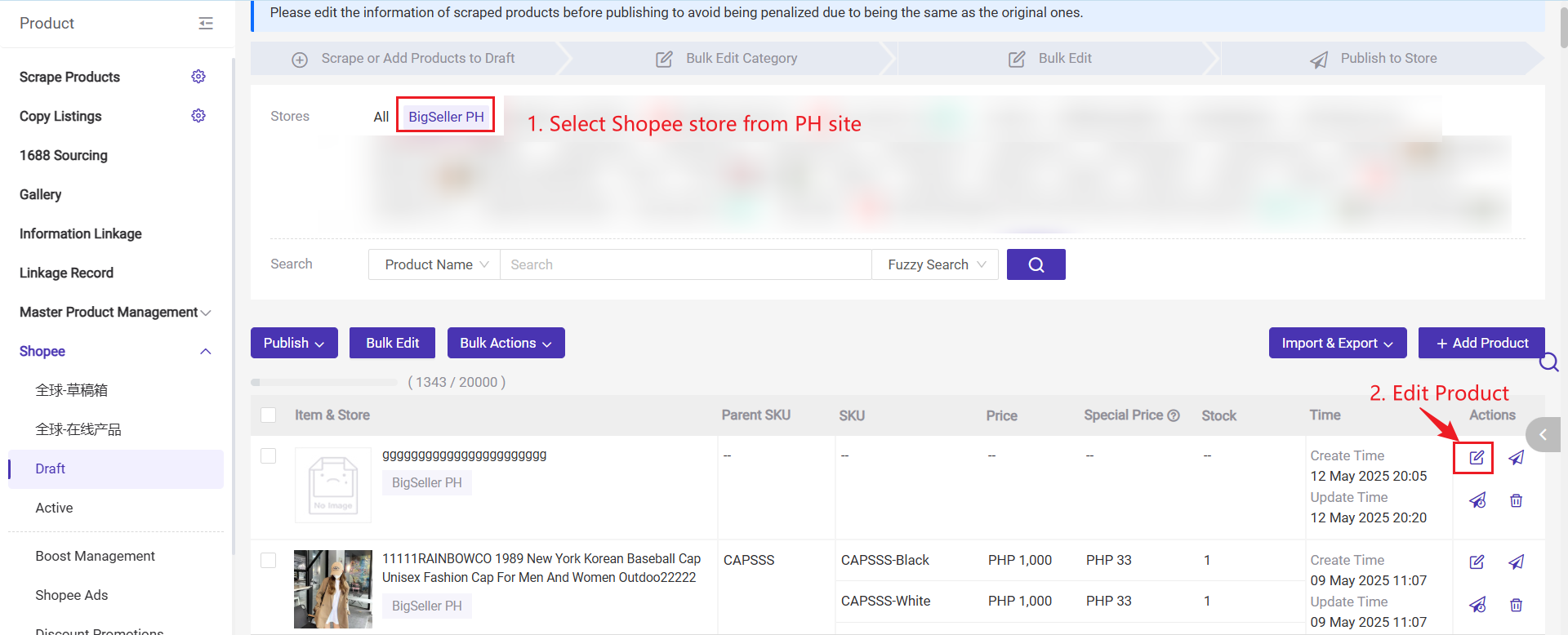Screen dimensions: 1568x635
Task: Select all items with header checkbox
Action: [268, 415]
